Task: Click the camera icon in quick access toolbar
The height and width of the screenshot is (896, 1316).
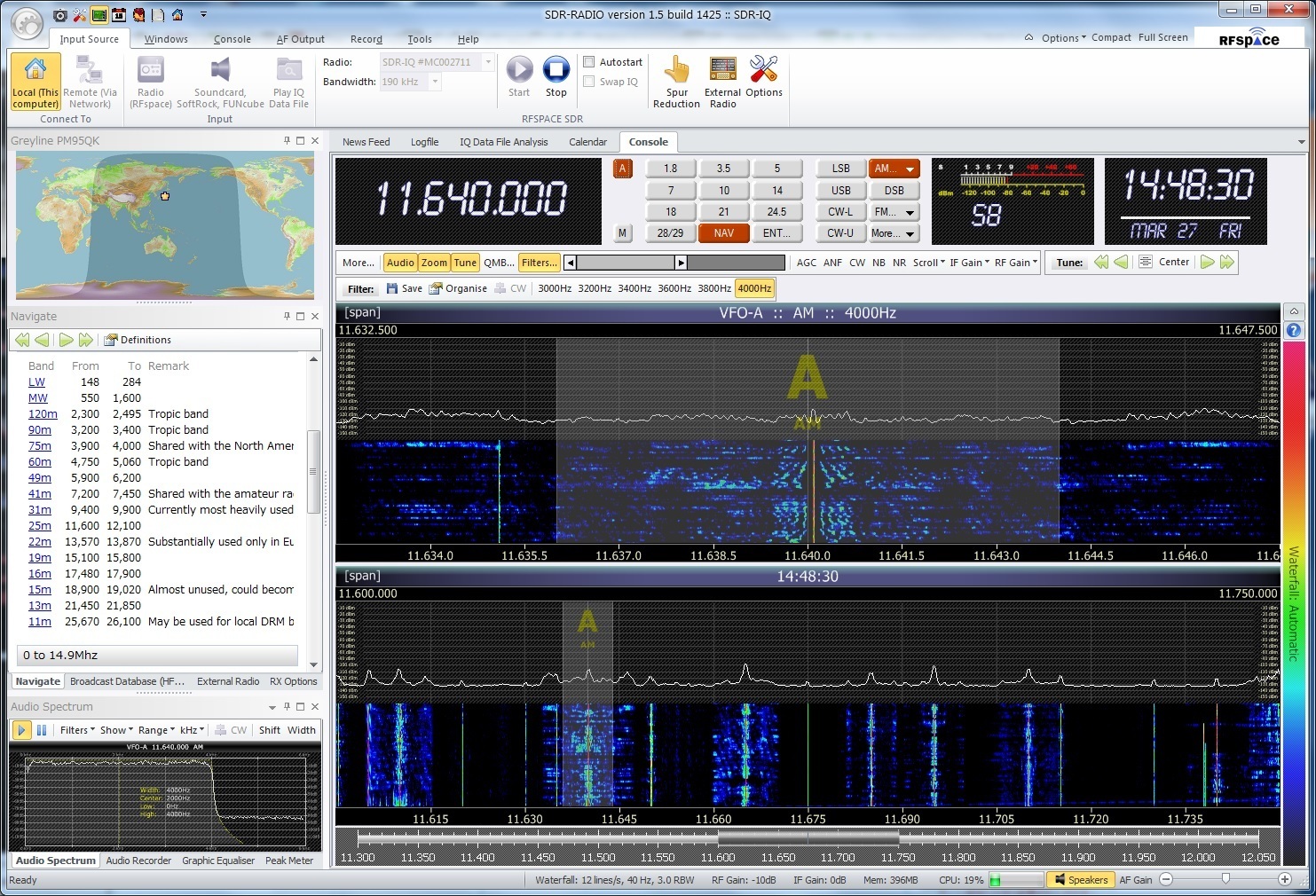Action: 59,14
